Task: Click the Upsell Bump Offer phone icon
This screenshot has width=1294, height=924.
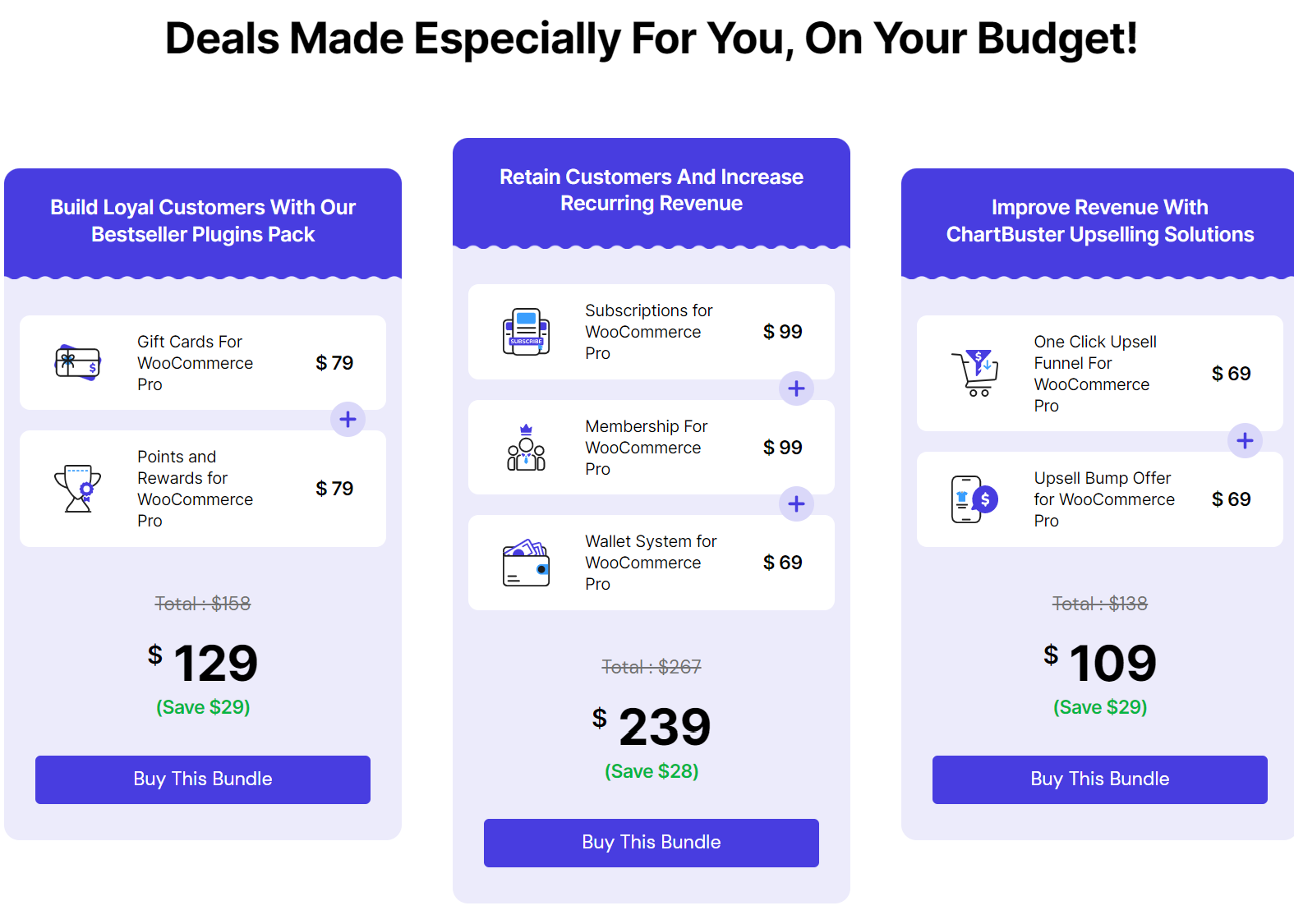Action: click(975, 499)
